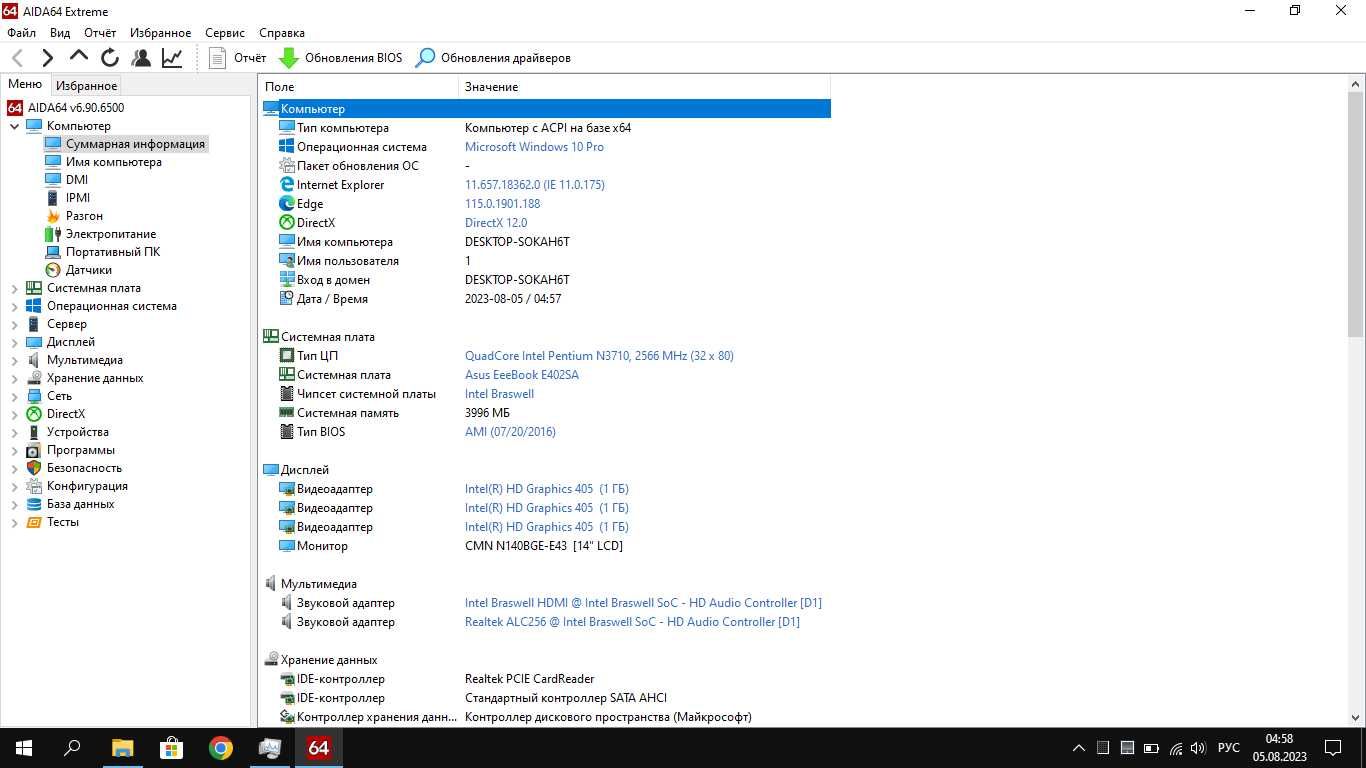Open the 11.657.18362.0 (IE 11.0.175) link
Image resolution: width=1366 pixels, height=768 pixels.
[534, 185]
